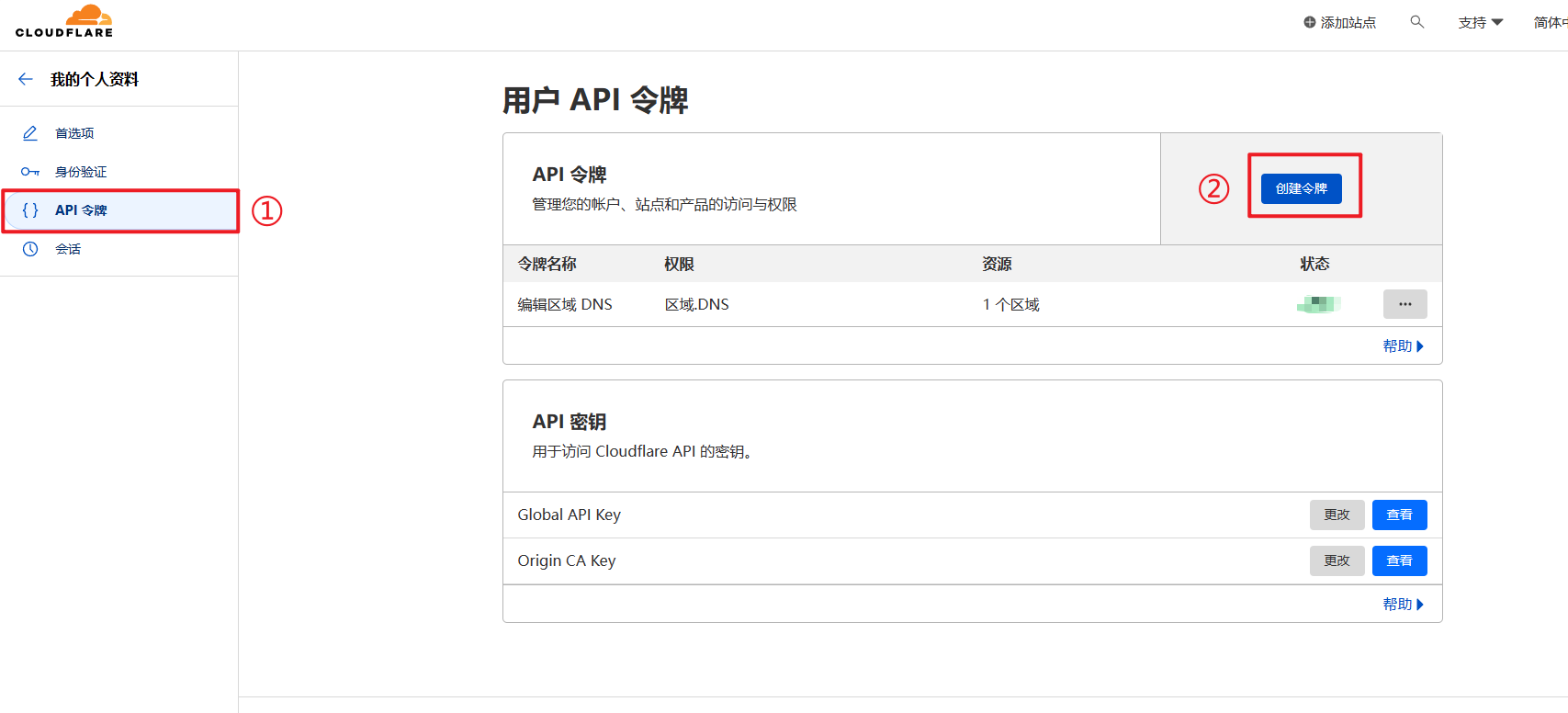
Task: Click 更改 for Global API Key
Action: point(1337,515)
